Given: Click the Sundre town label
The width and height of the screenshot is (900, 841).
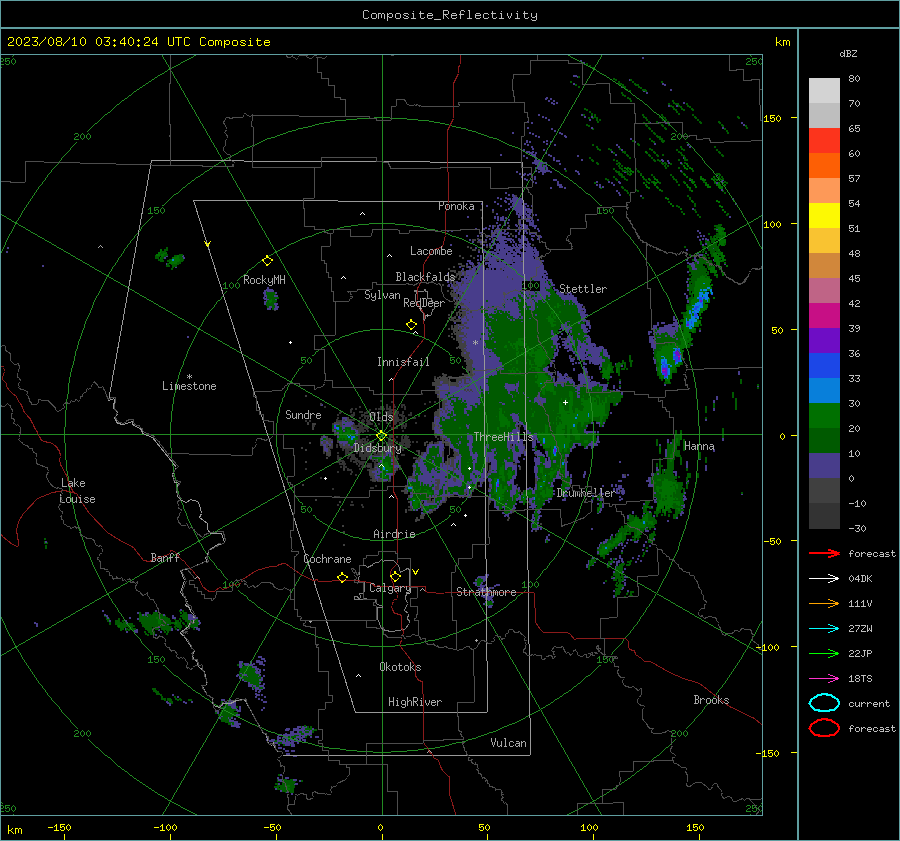Looking at the screenshot, I should (303, 414).
